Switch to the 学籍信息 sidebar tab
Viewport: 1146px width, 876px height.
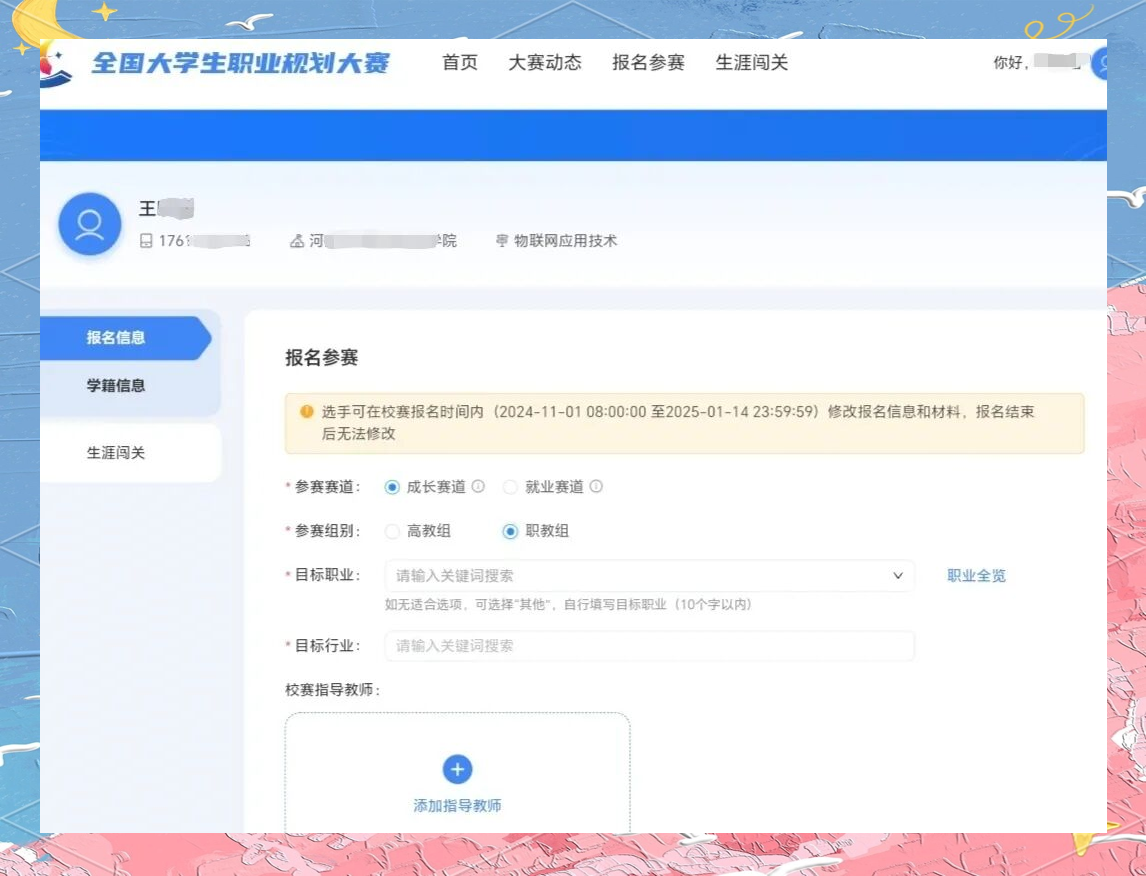coord(117,385)
